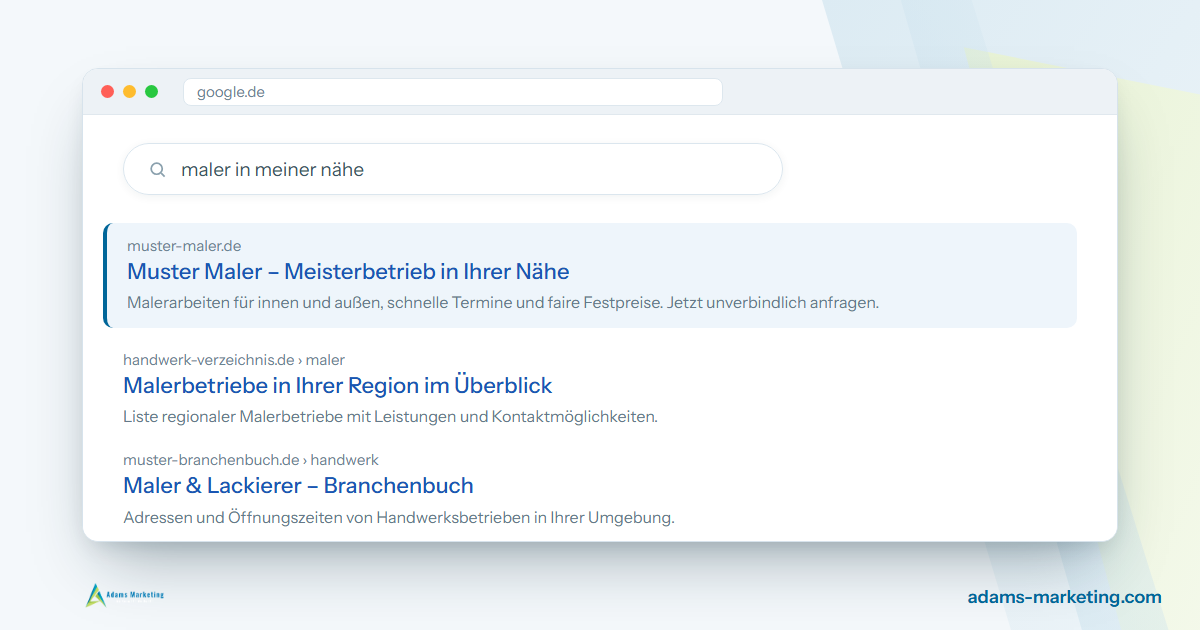
Task: Open 'Maler & Lackierer – Branchenbuch' result
Action: click(298, 485)
